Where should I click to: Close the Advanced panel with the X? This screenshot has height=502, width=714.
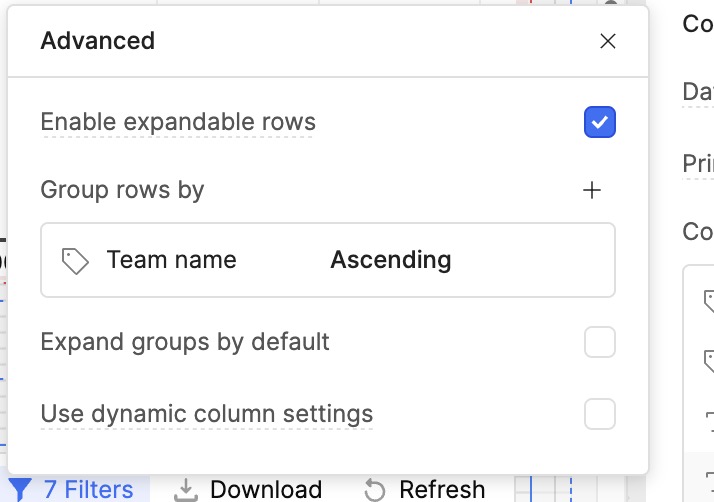pyautogui.click(x=607, y=41)
